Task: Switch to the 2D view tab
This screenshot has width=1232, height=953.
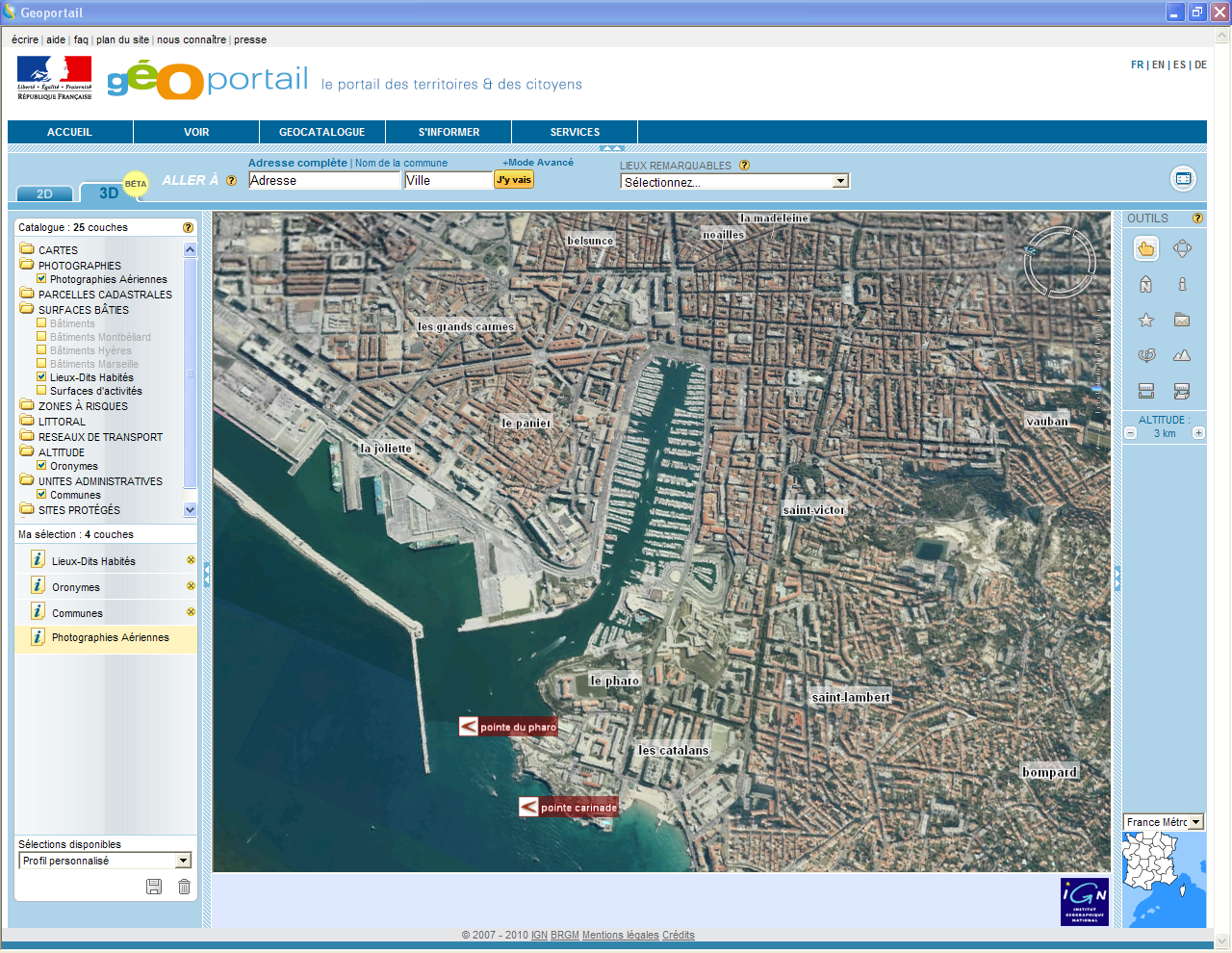Action: pyautogui.click(x=44, y=193)
